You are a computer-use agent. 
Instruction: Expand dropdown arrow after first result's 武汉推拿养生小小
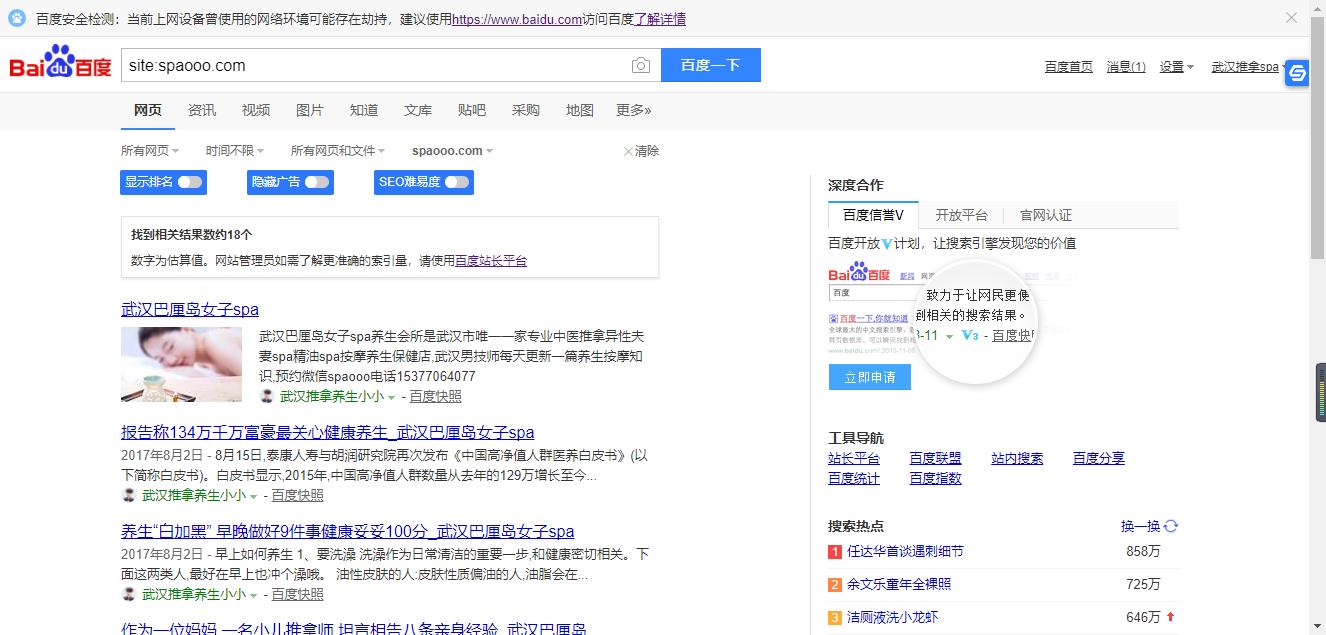click(392, 397)
